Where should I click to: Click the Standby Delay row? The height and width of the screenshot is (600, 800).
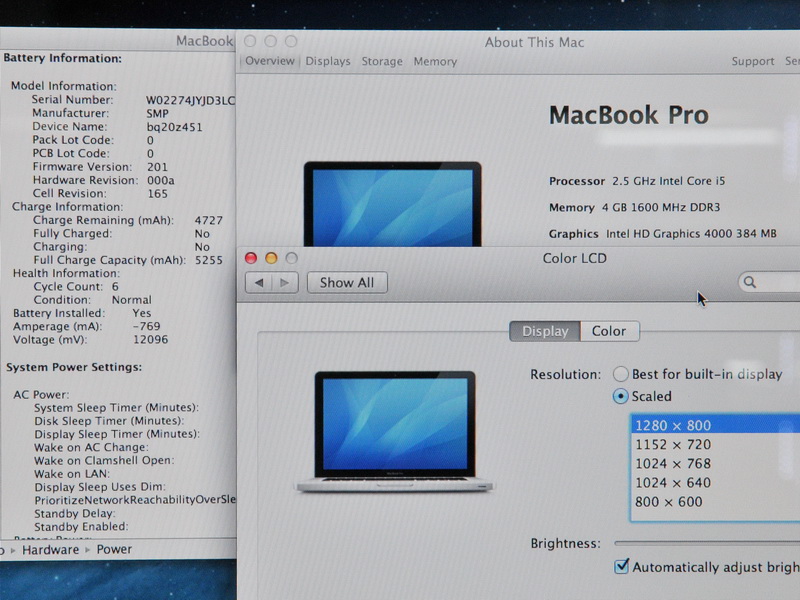pos(75,513)
